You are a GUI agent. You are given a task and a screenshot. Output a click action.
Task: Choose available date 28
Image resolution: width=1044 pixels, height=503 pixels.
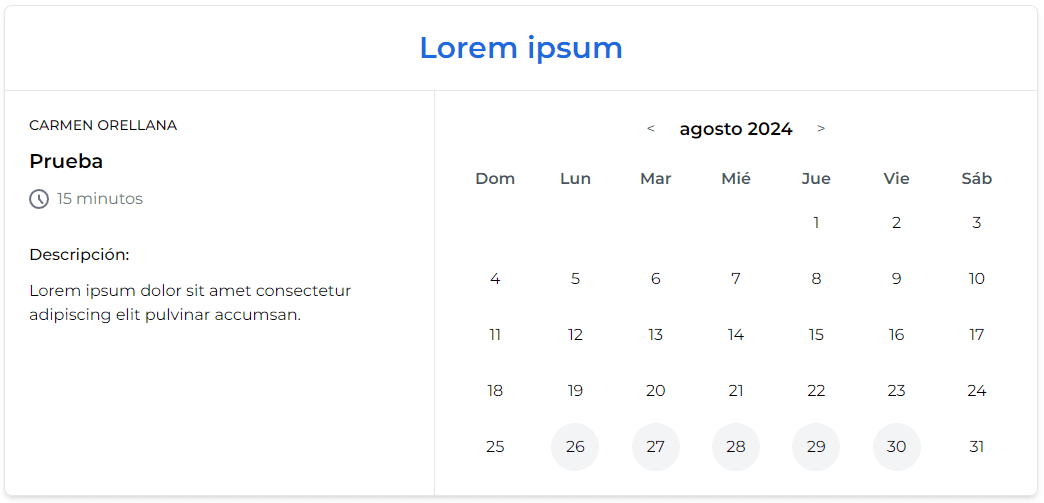(x=736, y=447)
